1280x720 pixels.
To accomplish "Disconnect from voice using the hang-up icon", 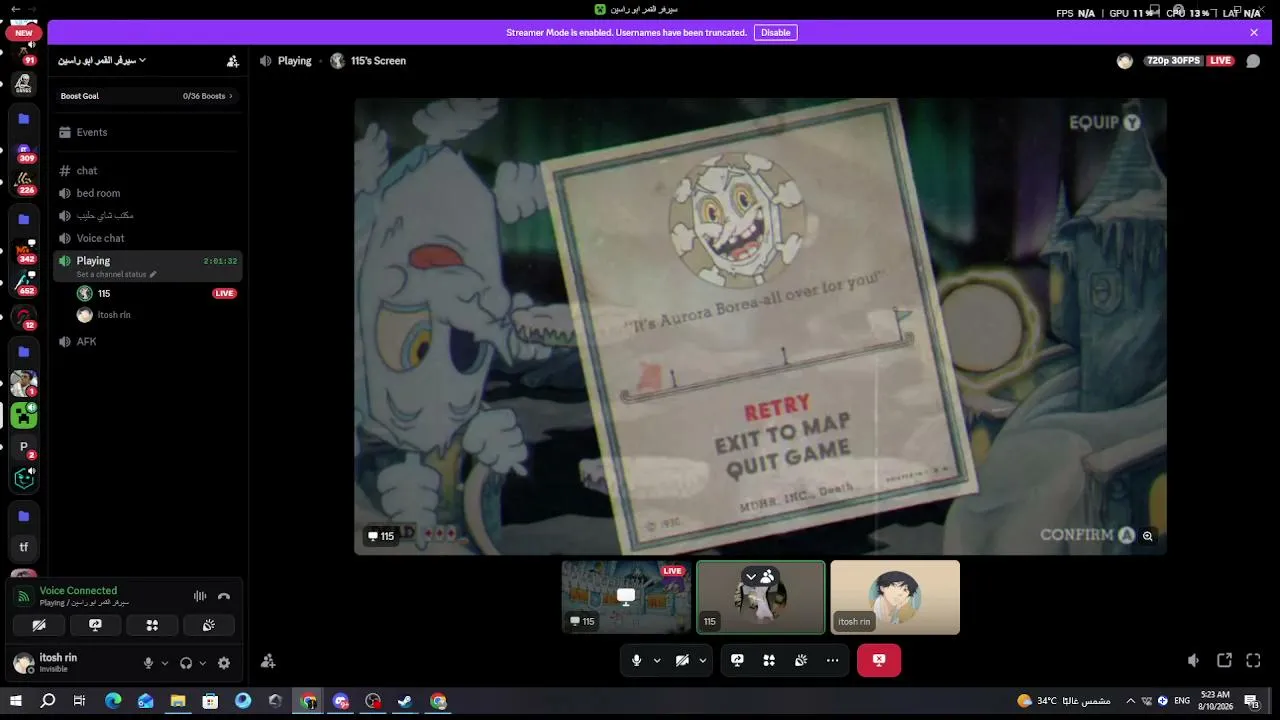I will (224, 596).
